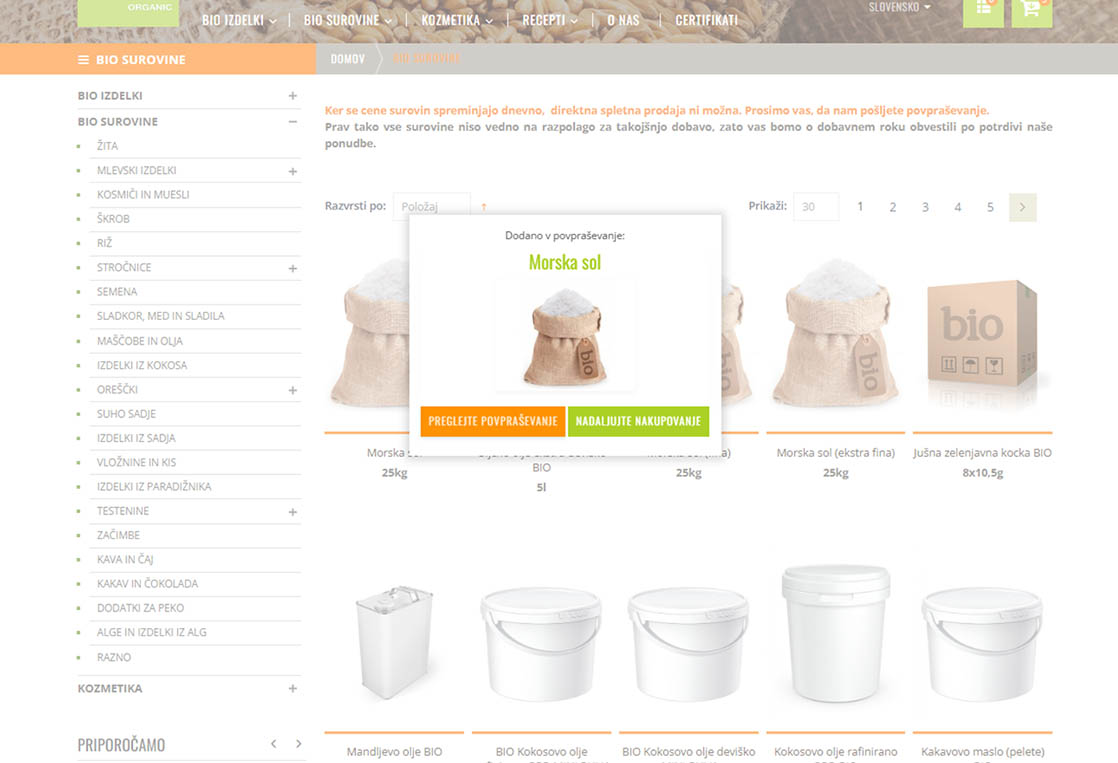Expand the KOZMETIKA sidebar category
The width and height of the screenshot is (1118, 763).
coord(292,689)
